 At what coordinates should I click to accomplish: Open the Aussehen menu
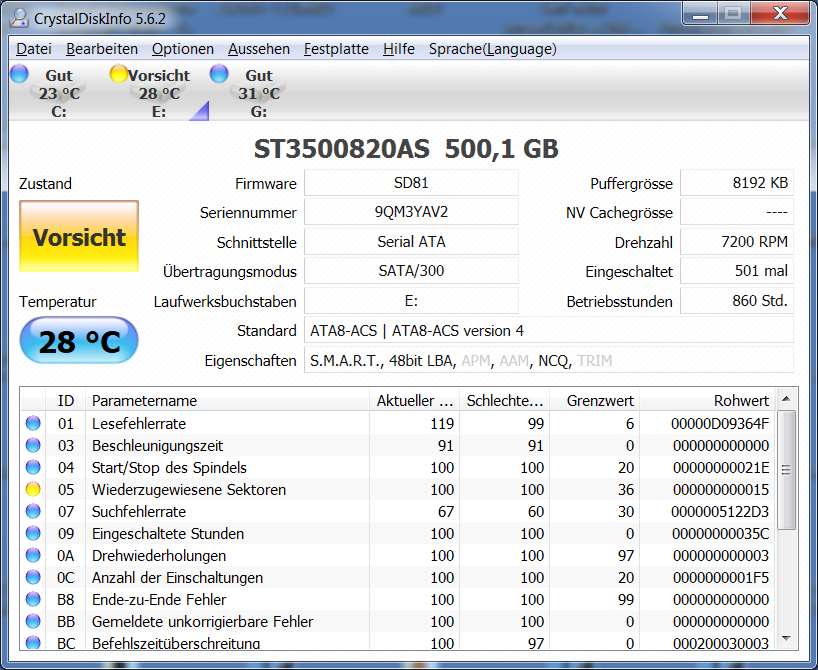pyautogui.click(x=259, y=49)
